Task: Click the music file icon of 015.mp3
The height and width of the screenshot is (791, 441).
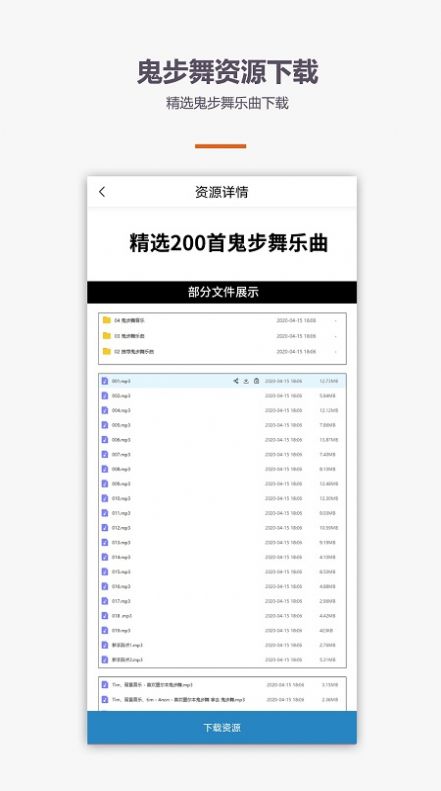Action: pyautogui.click(x=105, y=572)
